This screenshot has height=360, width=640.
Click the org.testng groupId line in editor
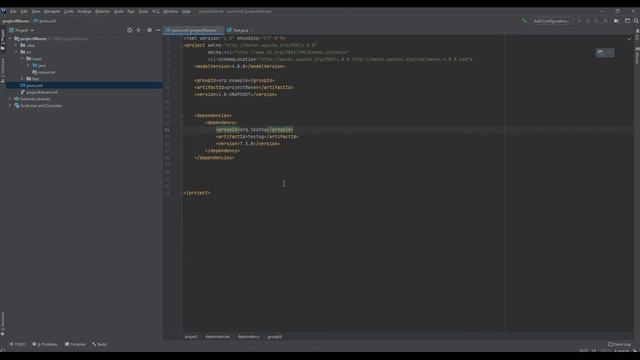[255, 130]
